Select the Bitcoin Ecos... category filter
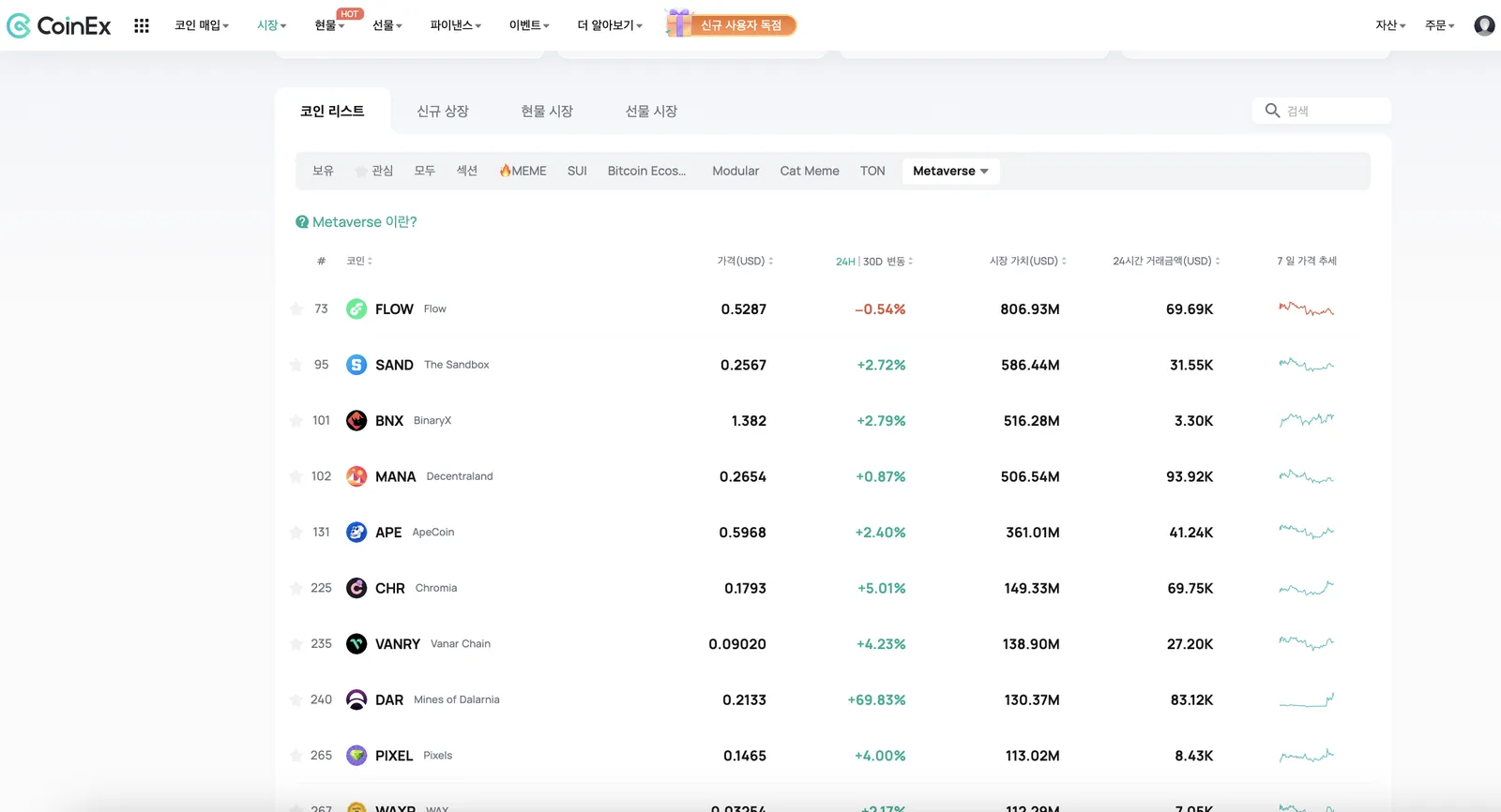 (646, 171)
